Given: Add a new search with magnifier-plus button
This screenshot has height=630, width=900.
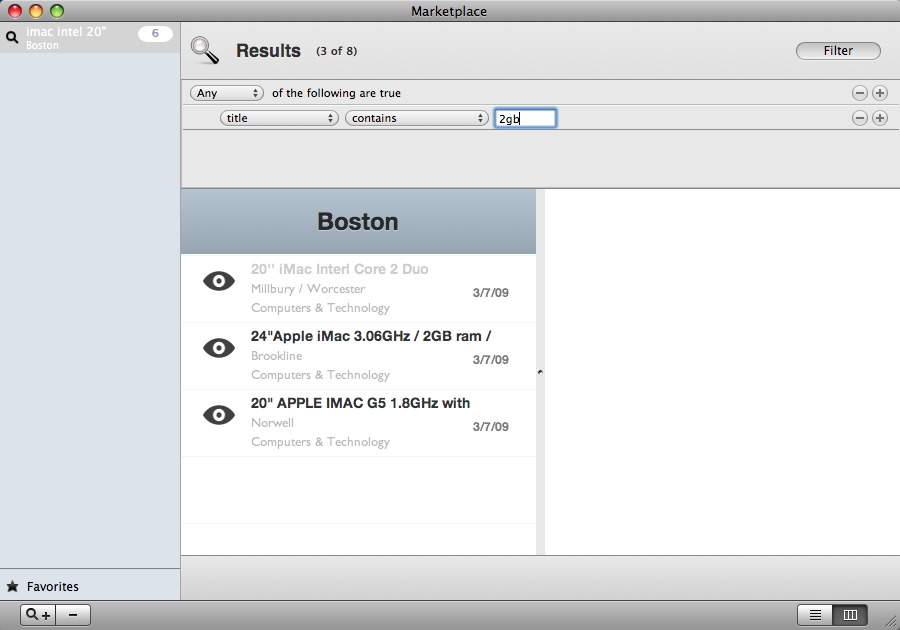Looking at the screenshot, I should click(38, 615).
